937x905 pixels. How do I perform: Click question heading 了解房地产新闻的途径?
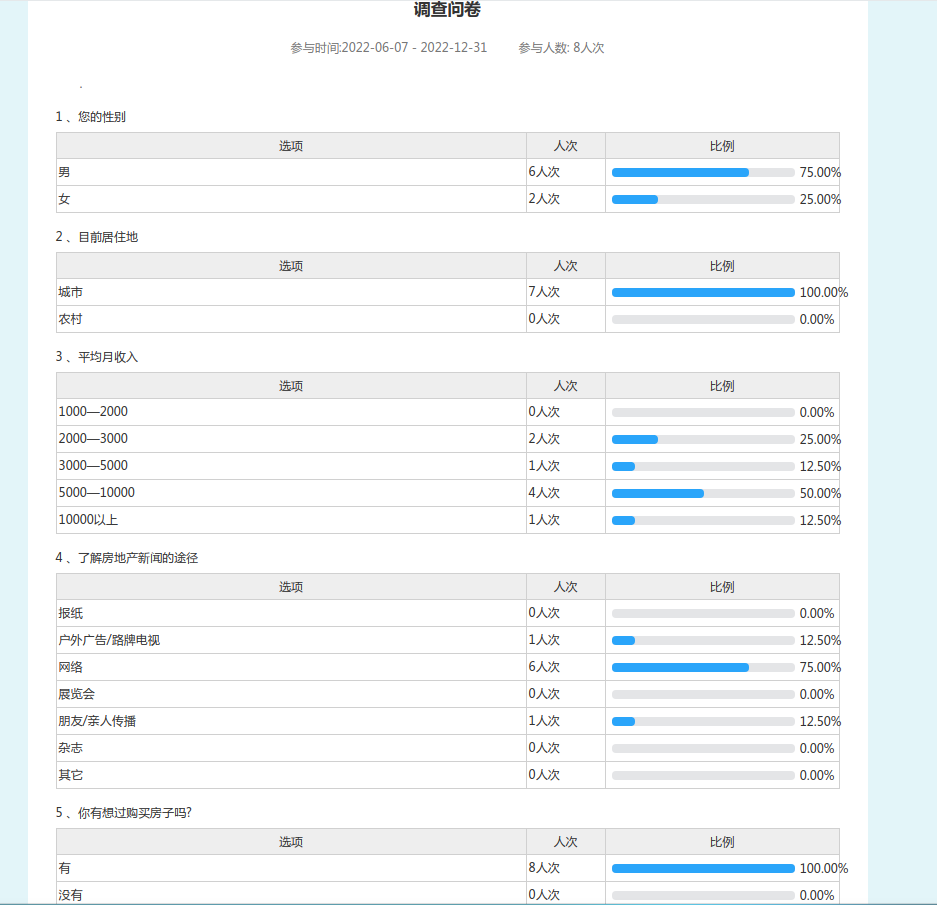click(137, 558)
